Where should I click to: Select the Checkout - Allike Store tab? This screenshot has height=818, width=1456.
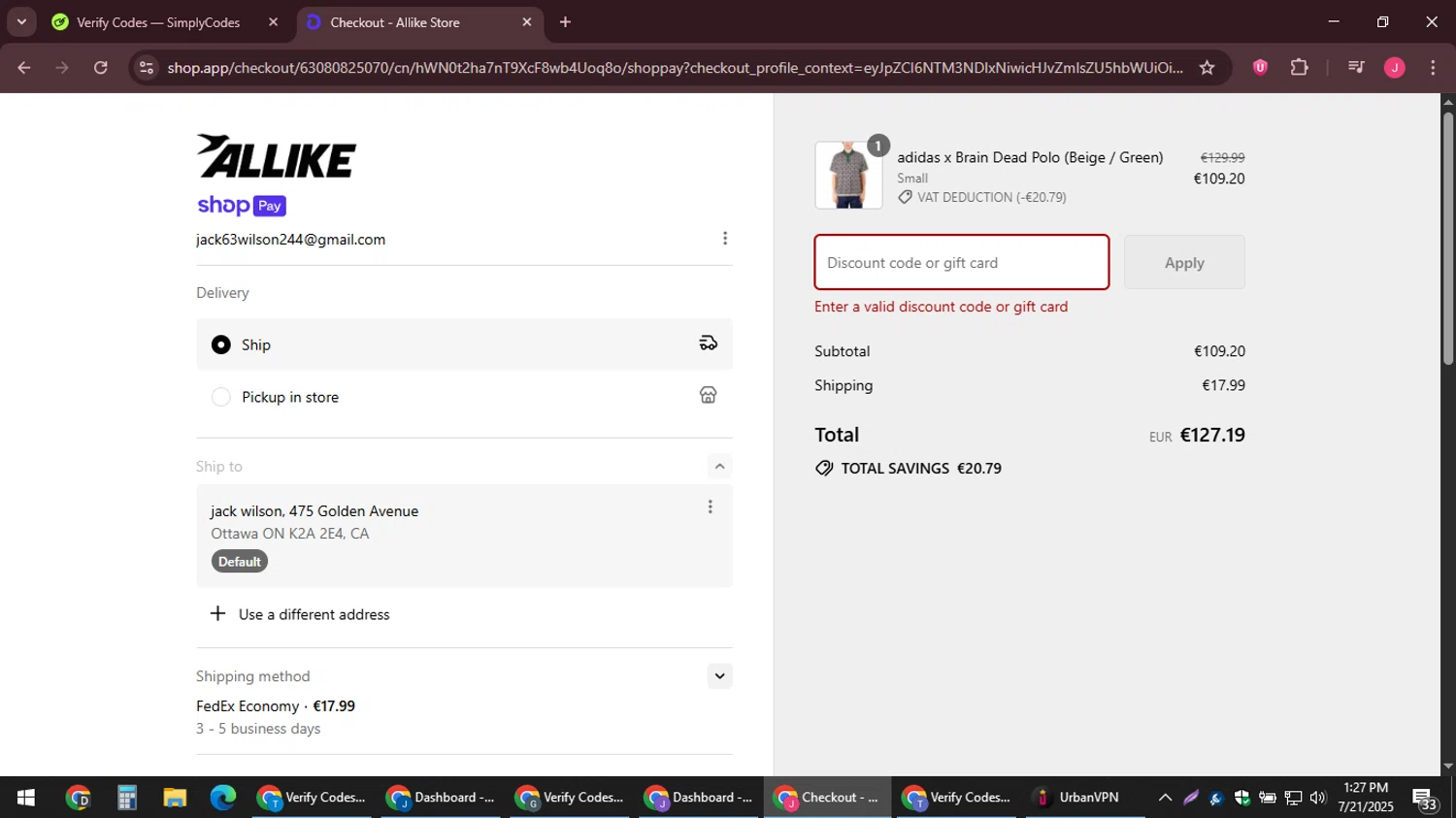coord(395,22)
